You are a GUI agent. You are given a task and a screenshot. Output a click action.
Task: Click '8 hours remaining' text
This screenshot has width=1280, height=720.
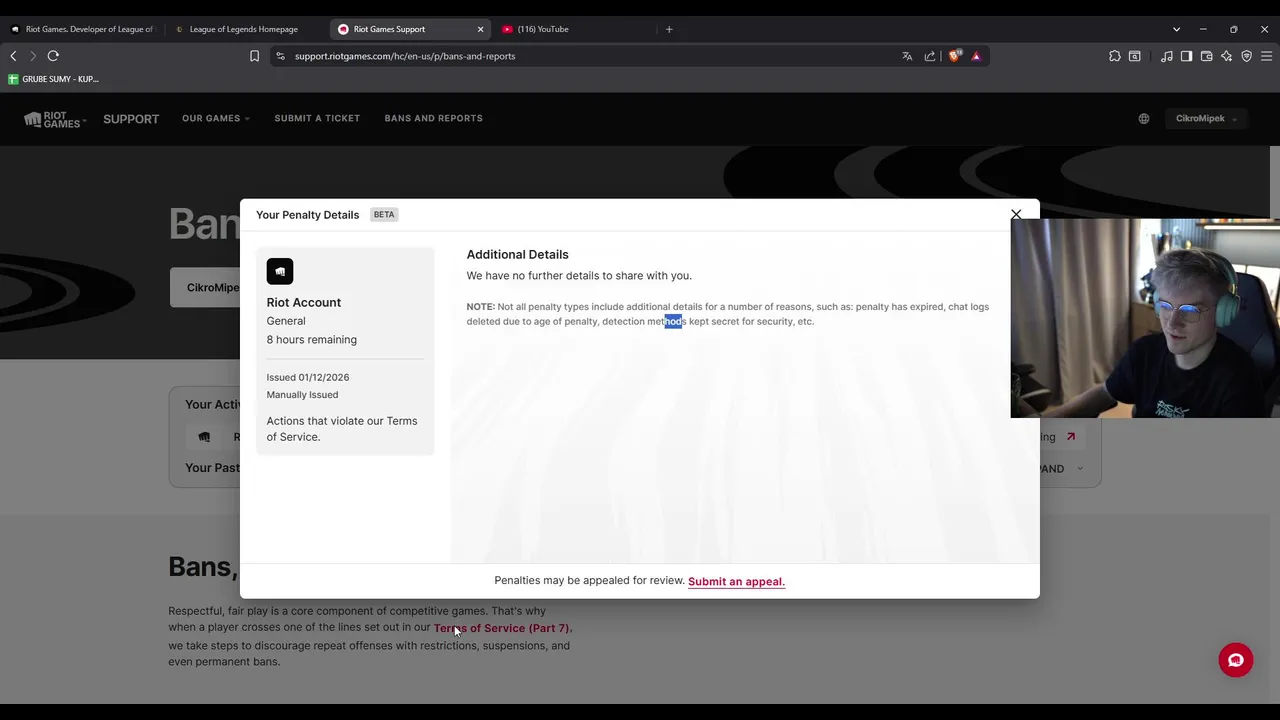coord(311,340)
